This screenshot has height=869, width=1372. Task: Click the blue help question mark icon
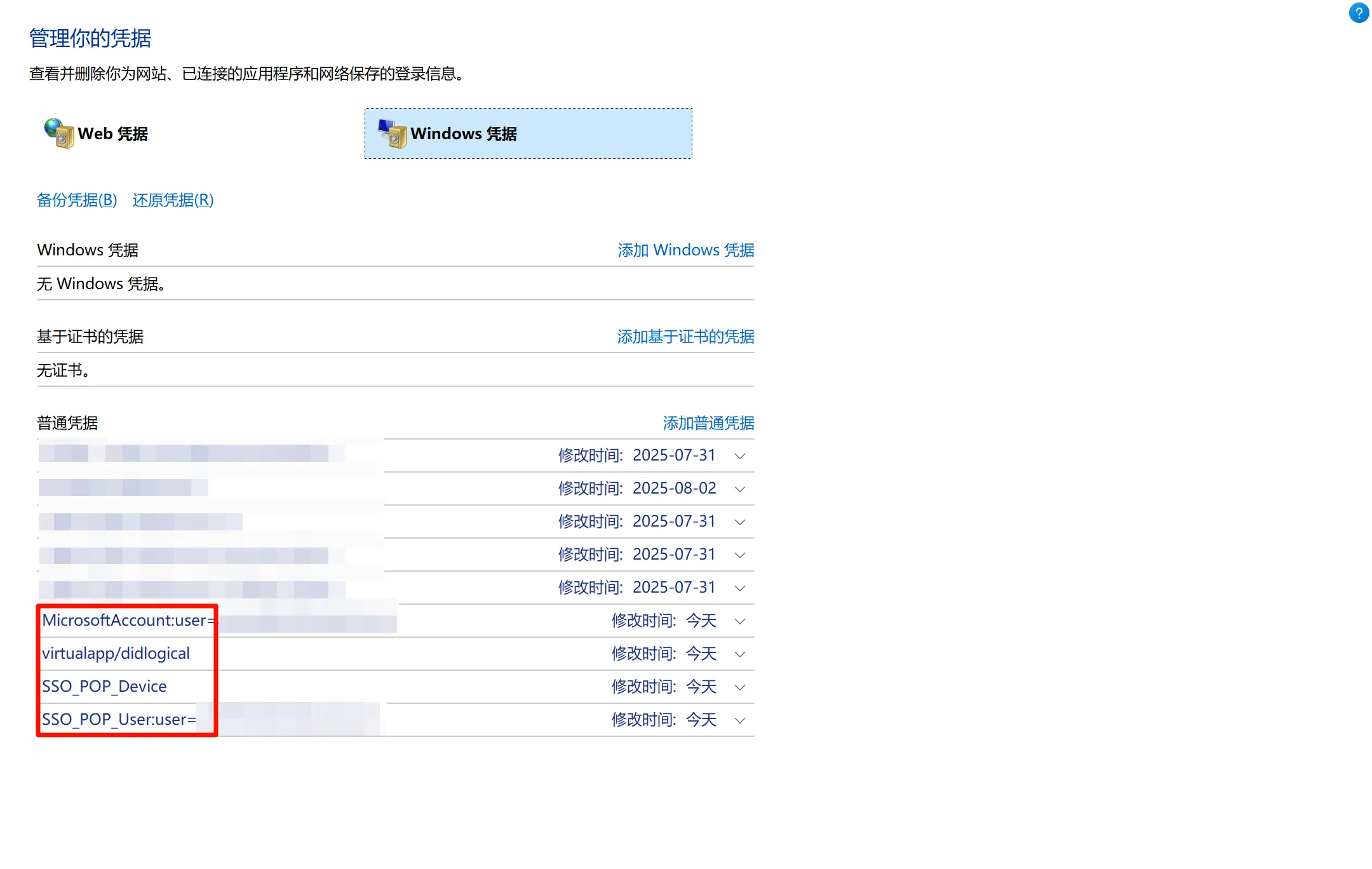(1359, 13)
